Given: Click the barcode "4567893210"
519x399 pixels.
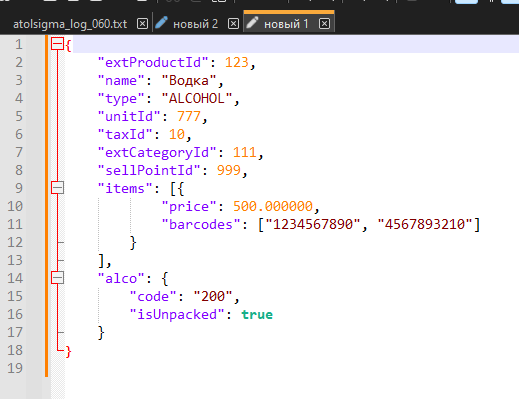Looking at the screenshot, I should [425, 224].
